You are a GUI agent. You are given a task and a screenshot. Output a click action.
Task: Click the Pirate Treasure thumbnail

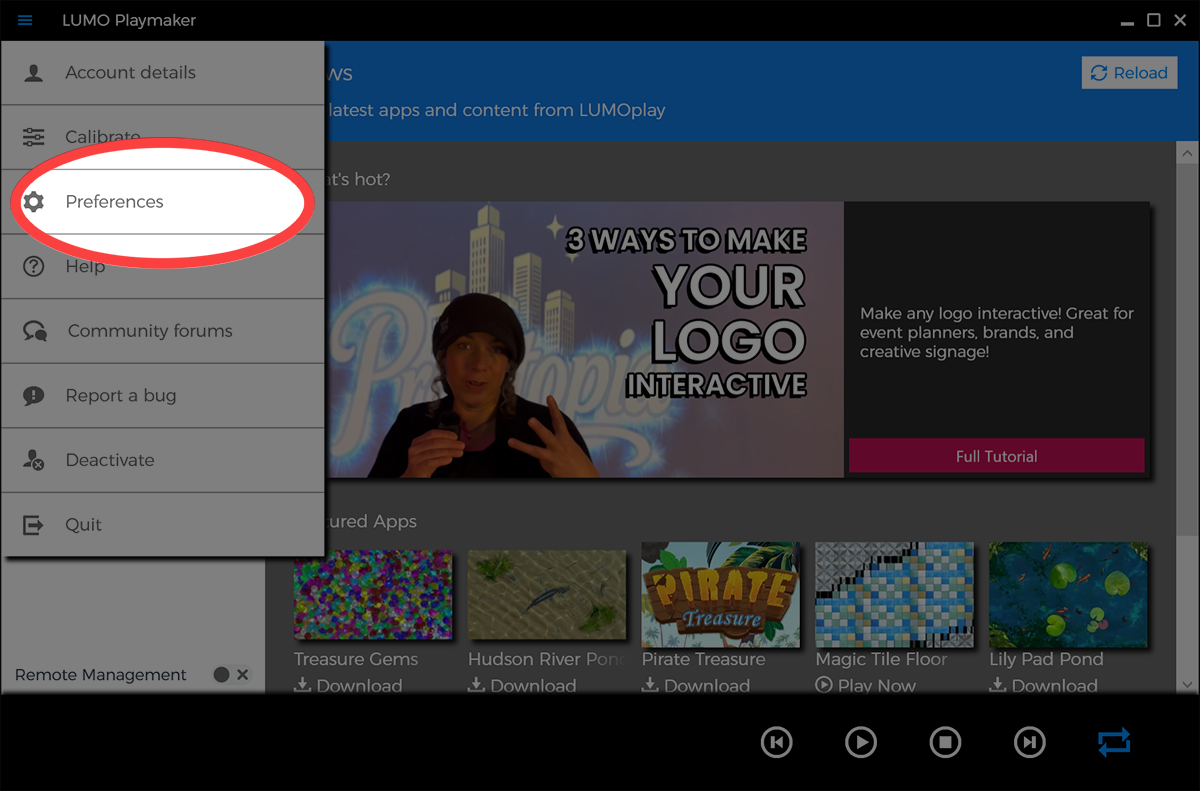click(720, 595)
